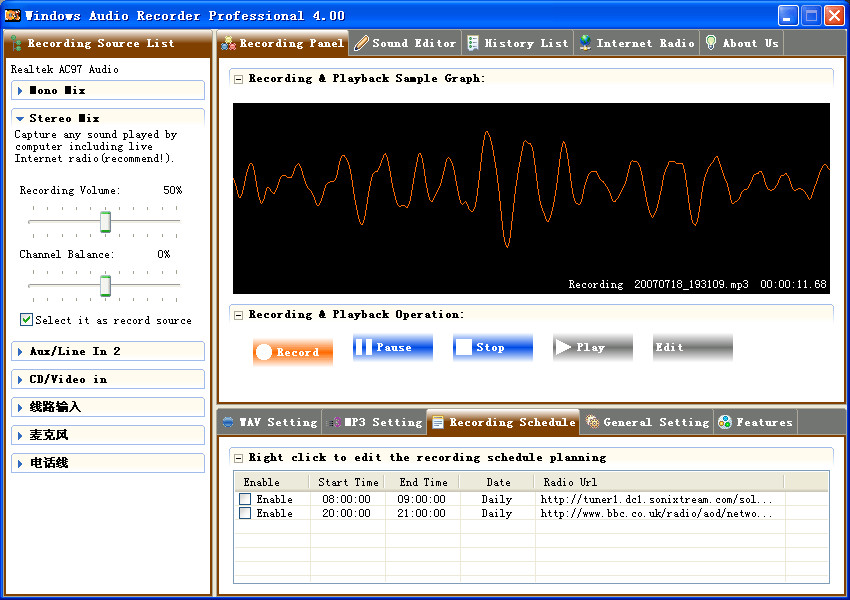This screenshot has height=600, width=850.
Task: Switch to the WAV Setting tab
Action: point(269,422)
